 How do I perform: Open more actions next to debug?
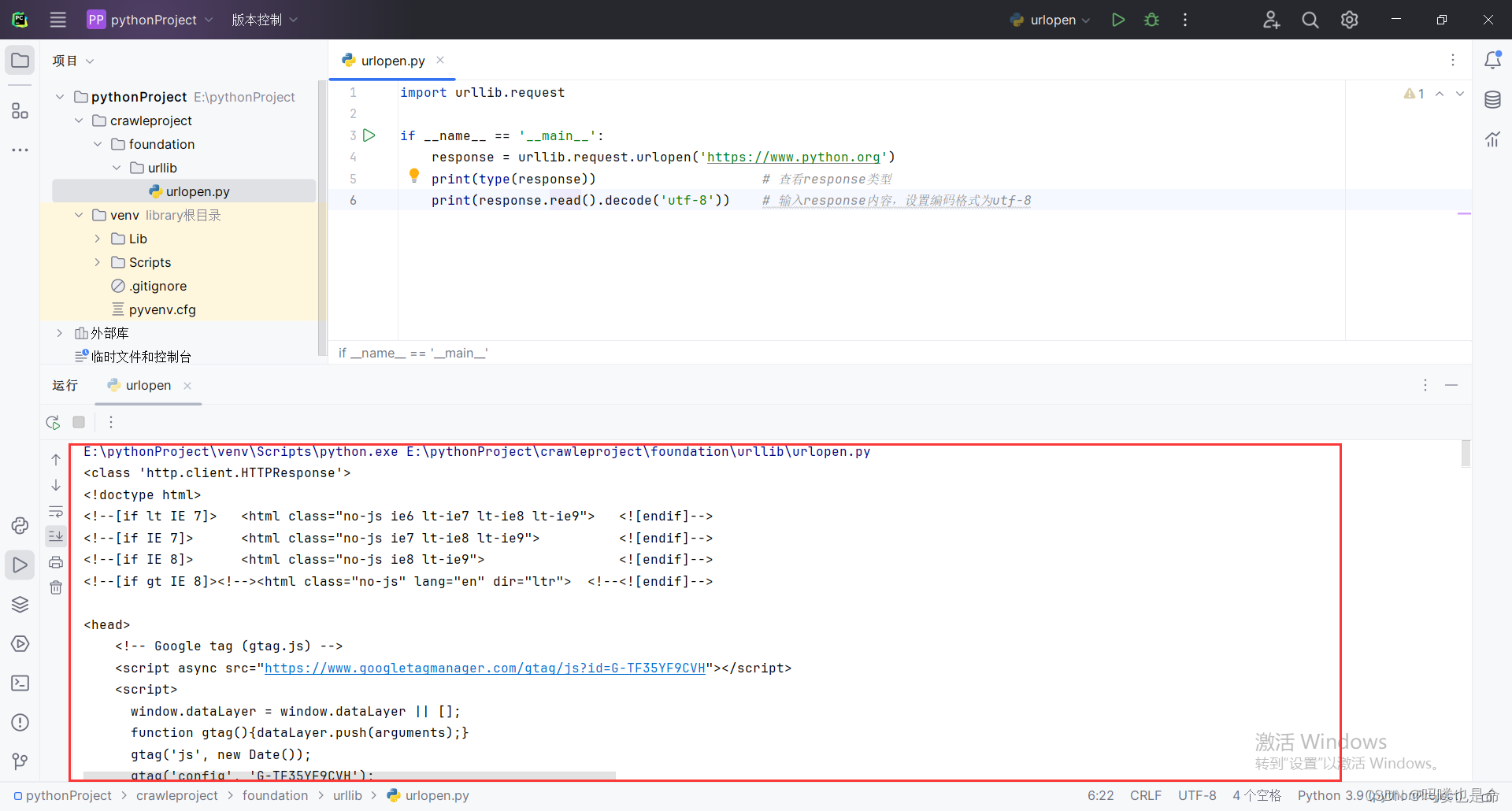[1185, 20]
